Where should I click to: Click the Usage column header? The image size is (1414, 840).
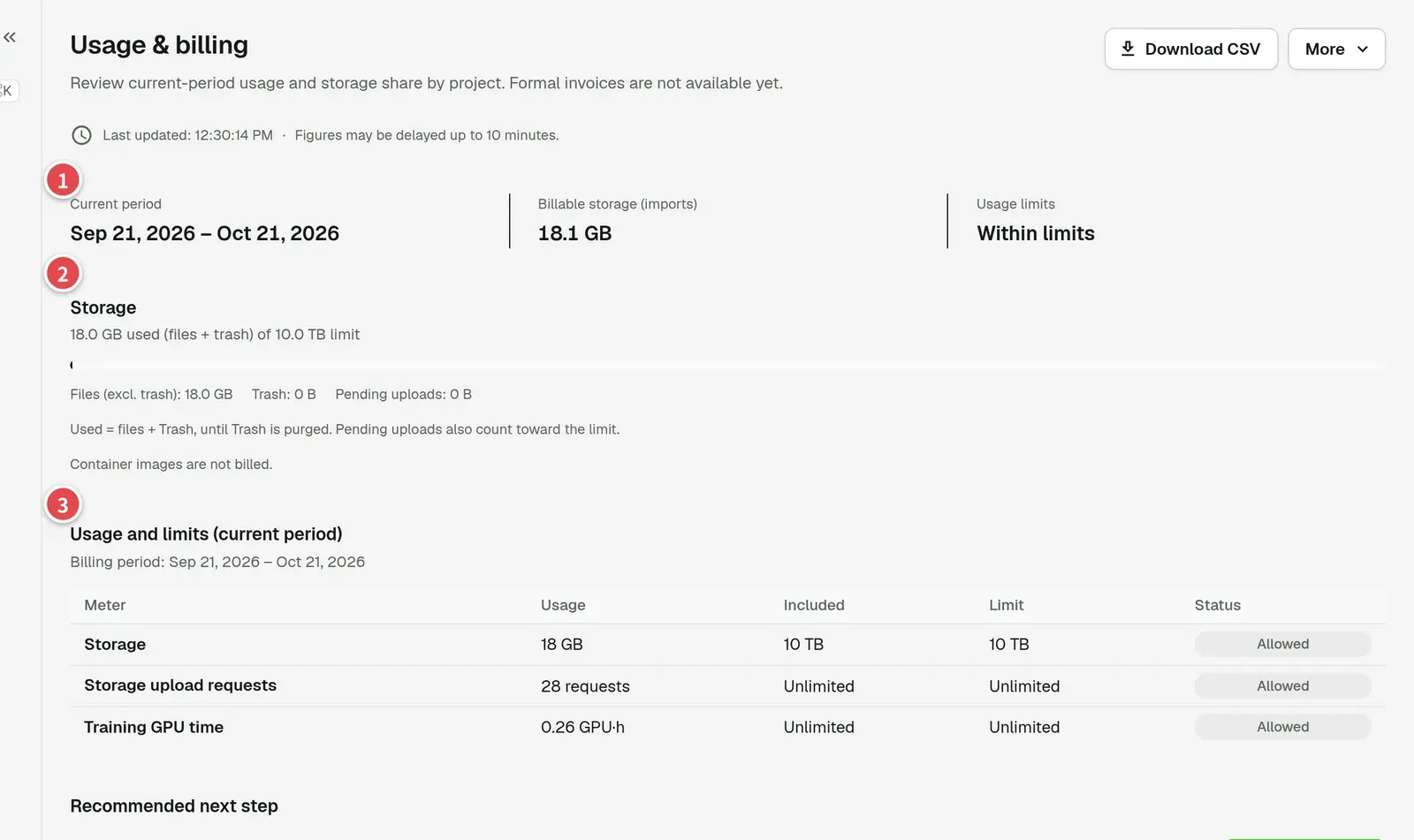(x=563, y=605)
